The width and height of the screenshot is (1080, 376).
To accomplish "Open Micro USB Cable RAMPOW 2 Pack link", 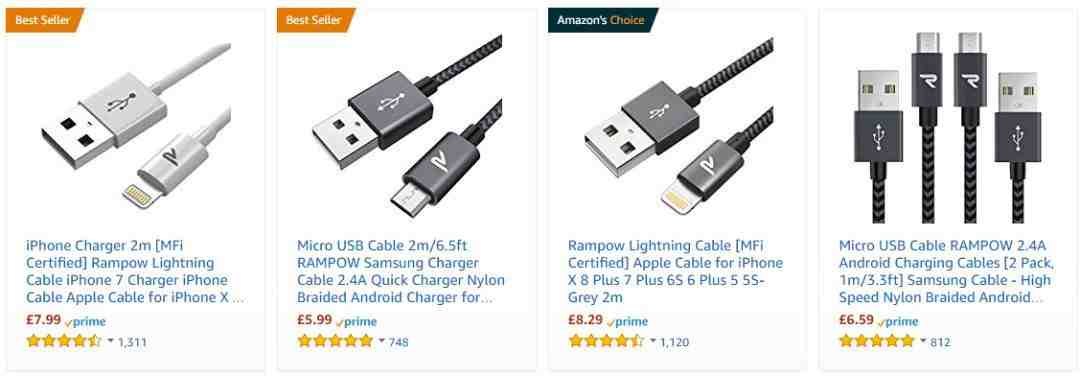I will [945, 271].
